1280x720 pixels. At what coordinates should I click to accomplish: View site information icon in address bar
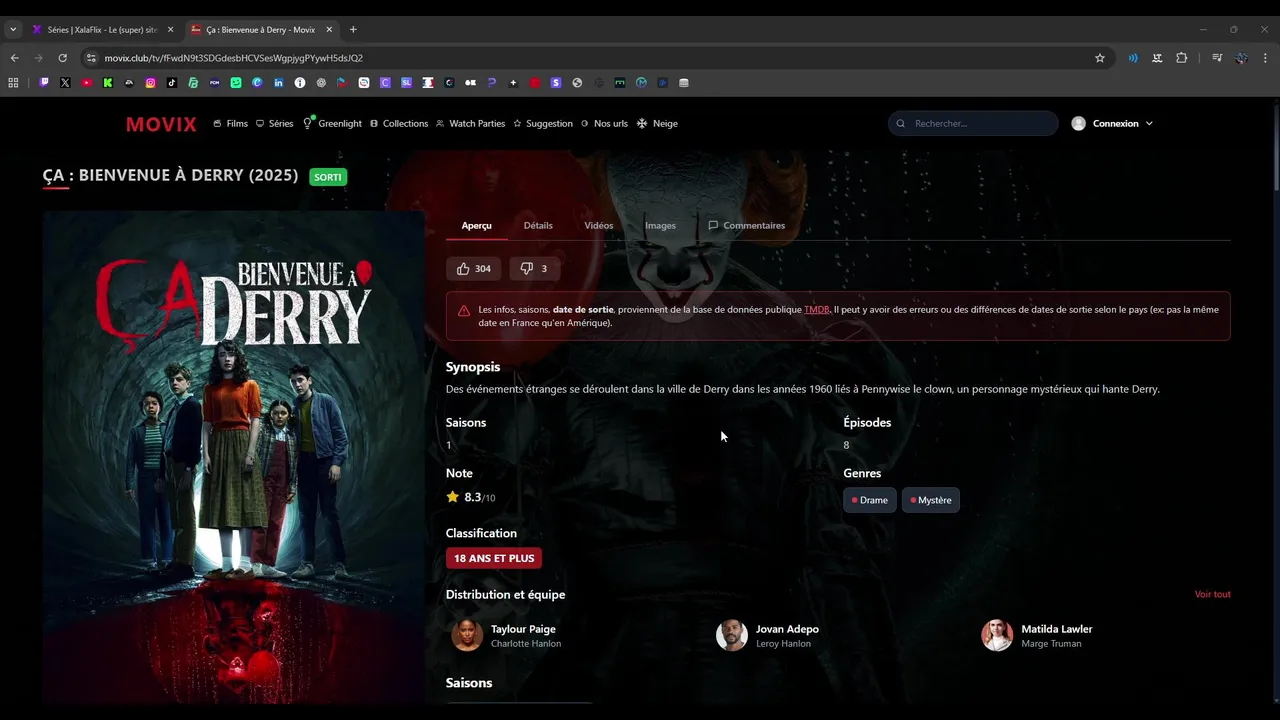click(91, 58)
